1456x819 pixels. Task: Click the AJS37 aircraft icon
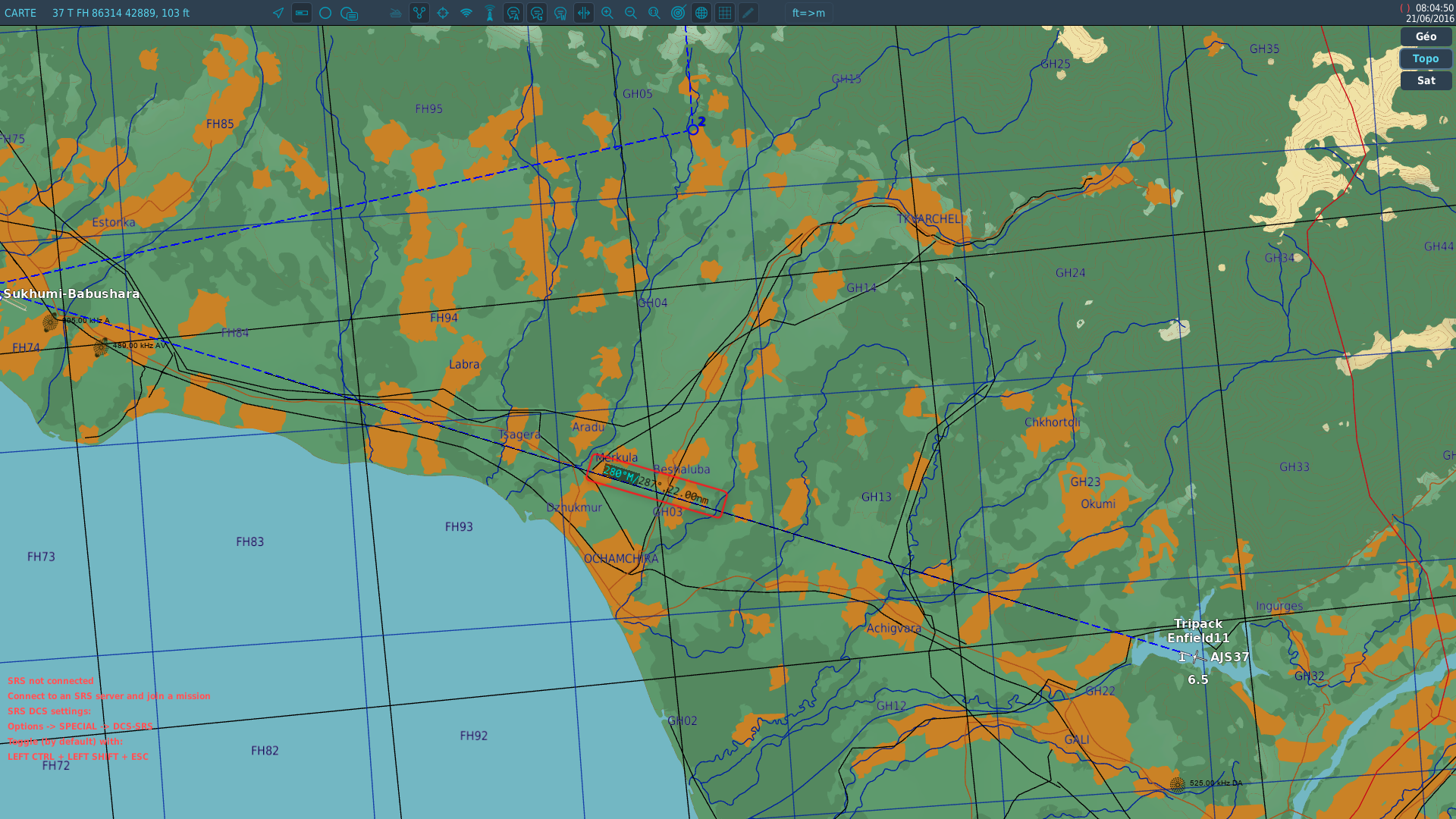1194,657
